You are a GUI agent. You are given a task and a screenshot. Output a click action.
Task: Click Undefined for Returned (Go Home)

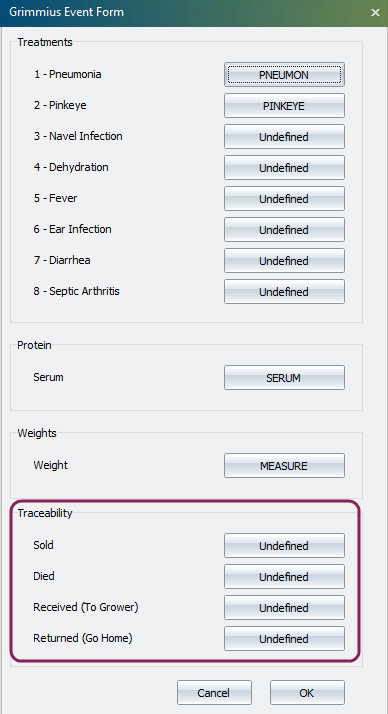coord(284,638)
